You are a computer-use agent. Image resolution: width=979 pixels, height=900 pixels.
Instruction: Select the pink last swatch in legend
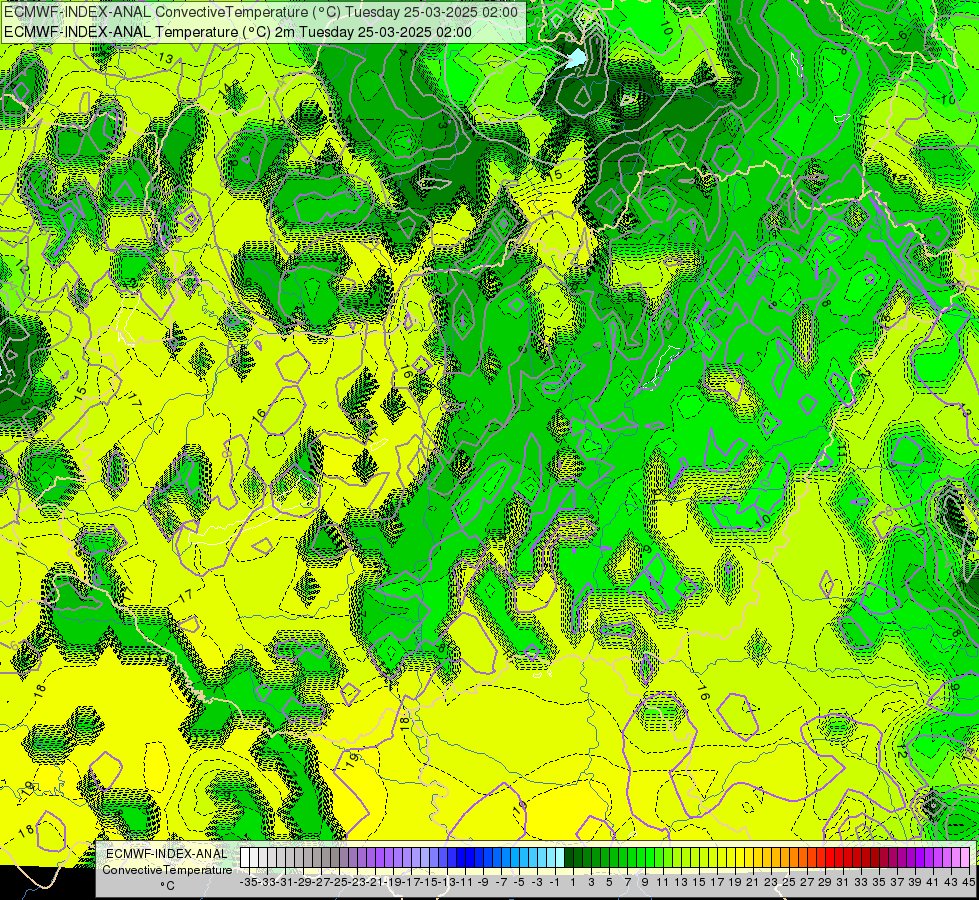coord(965,857)
